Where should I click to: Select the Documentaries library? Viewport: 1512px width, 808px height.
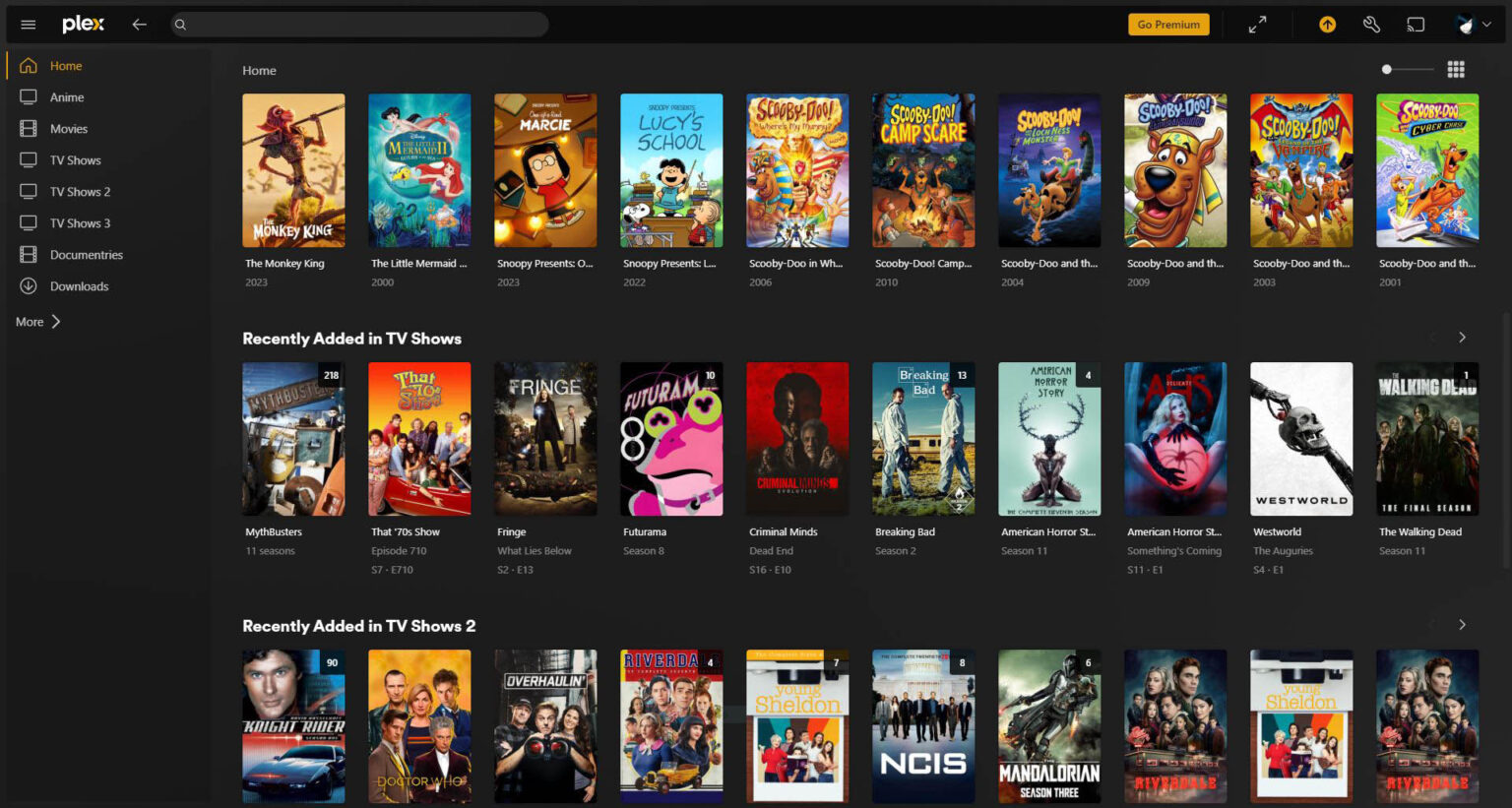coord(88,254)
